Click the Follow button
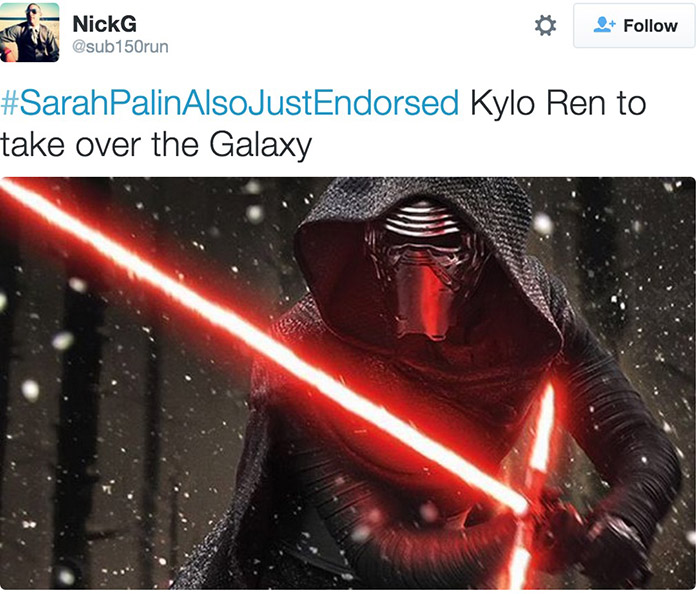The width and height of the screenshot is (700, 594). 634,25
